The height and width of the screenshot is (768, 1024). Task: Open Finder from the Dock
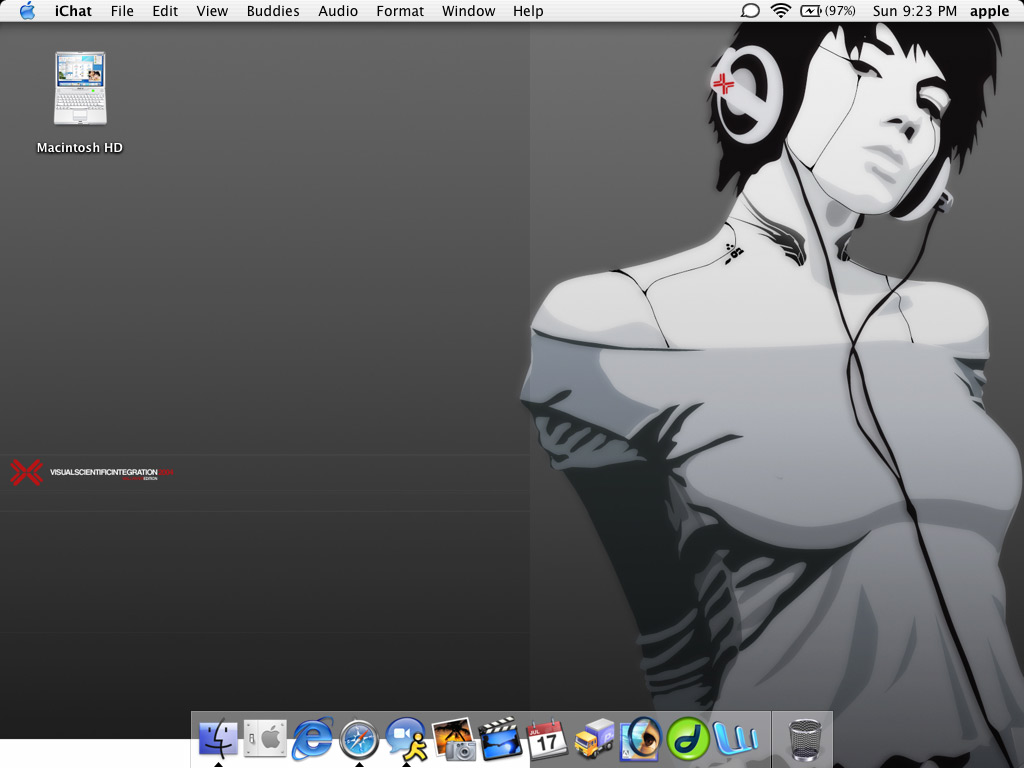[218, 739]
